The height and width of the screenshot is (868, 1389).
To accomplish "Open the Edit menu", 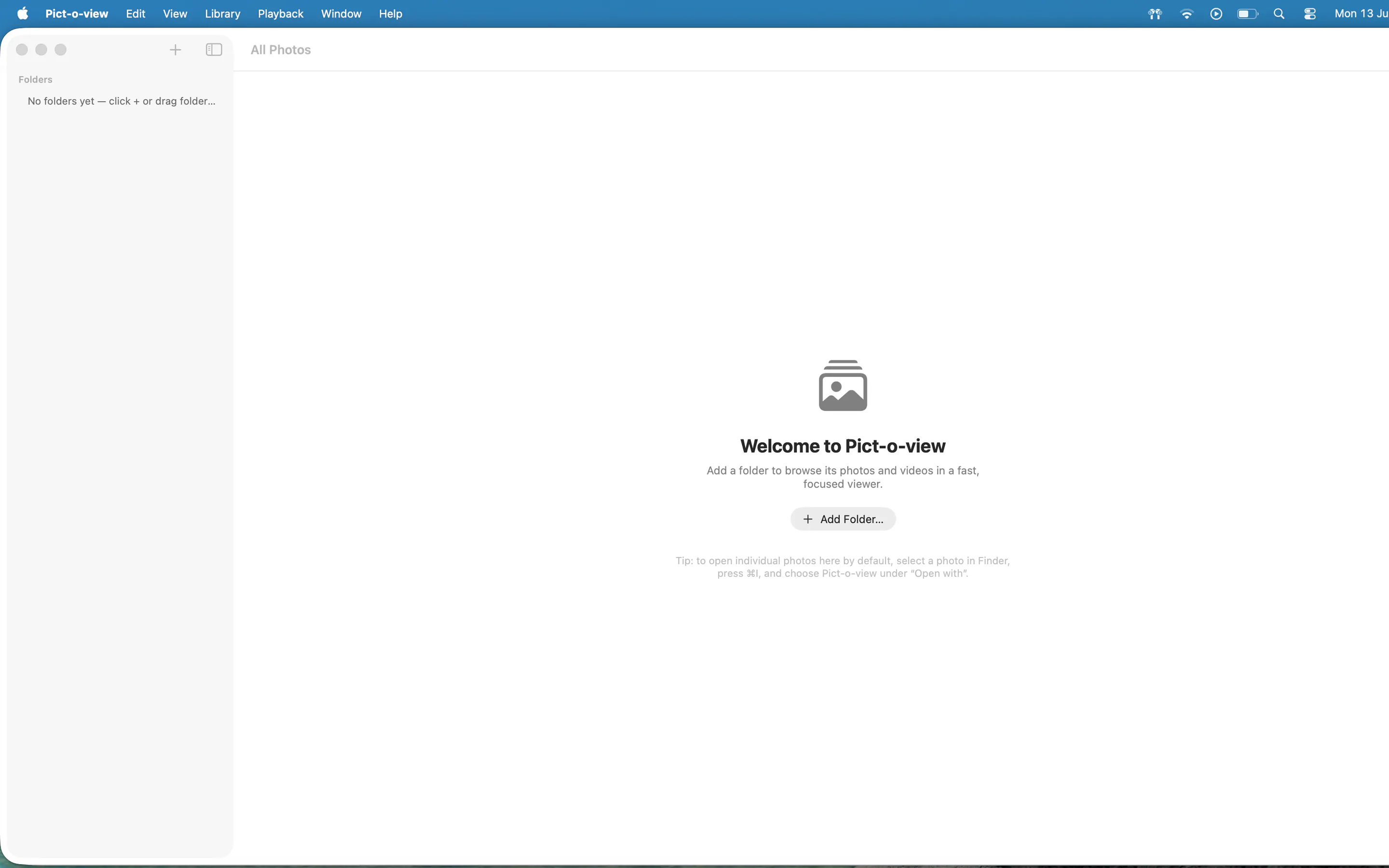I will click(136, 13).
